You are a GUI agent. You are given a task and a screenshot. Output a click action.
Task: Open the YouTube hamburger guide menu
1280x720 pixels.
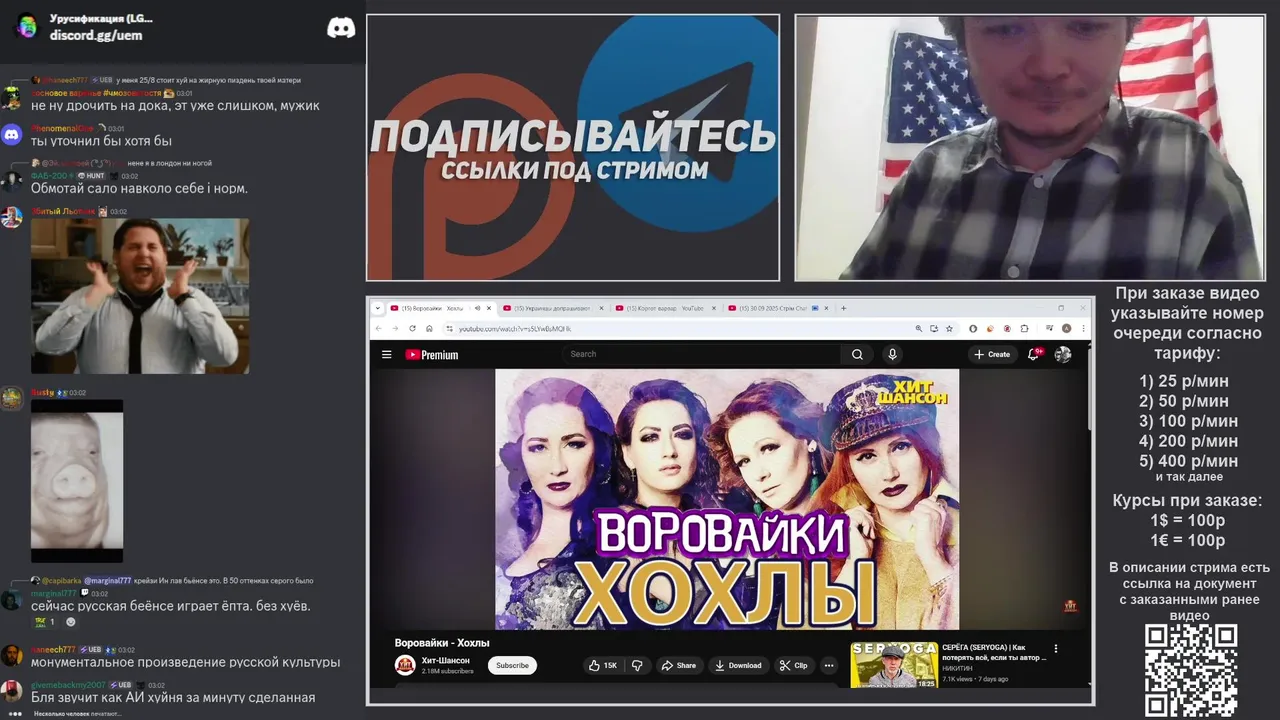386,354
